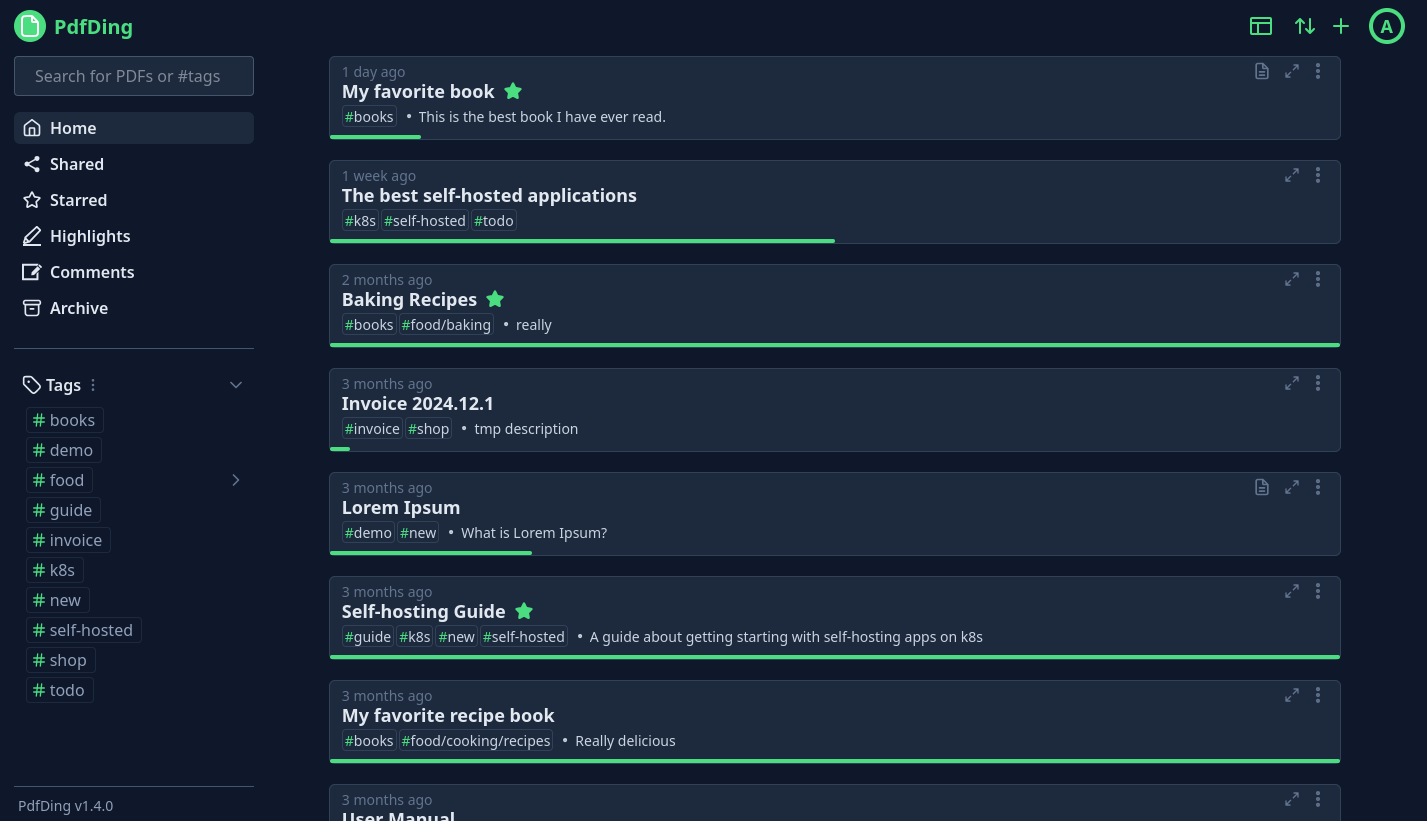Open The best self-hosted applications PDF

pyautogui.click(x=489, y=195)
